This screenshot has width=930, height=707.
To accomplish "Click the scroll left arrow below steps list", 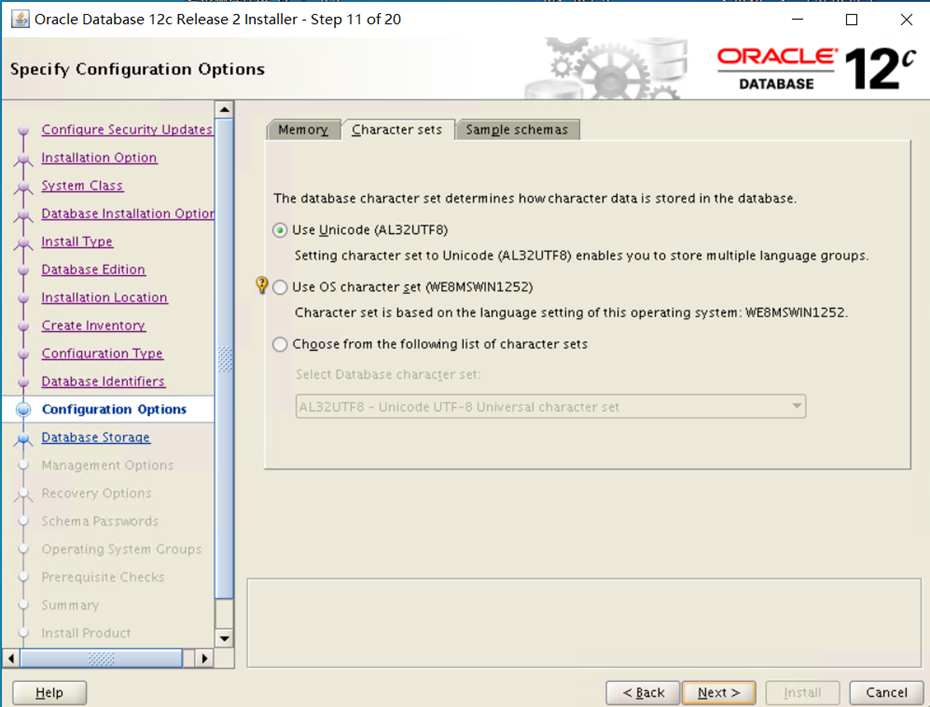I will pyautogui.click(x=11, y=658).
